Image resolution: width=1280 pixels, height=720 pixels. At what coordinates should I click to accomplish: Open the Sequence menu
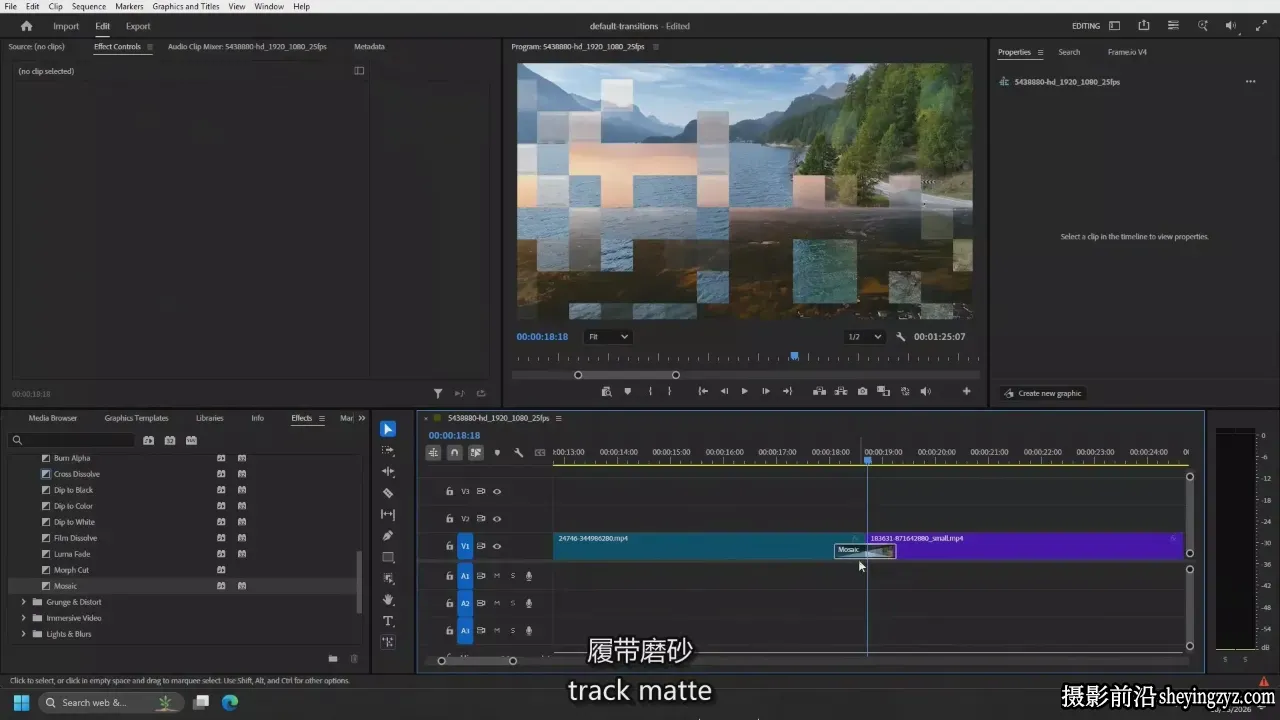(x=89, y=6)
